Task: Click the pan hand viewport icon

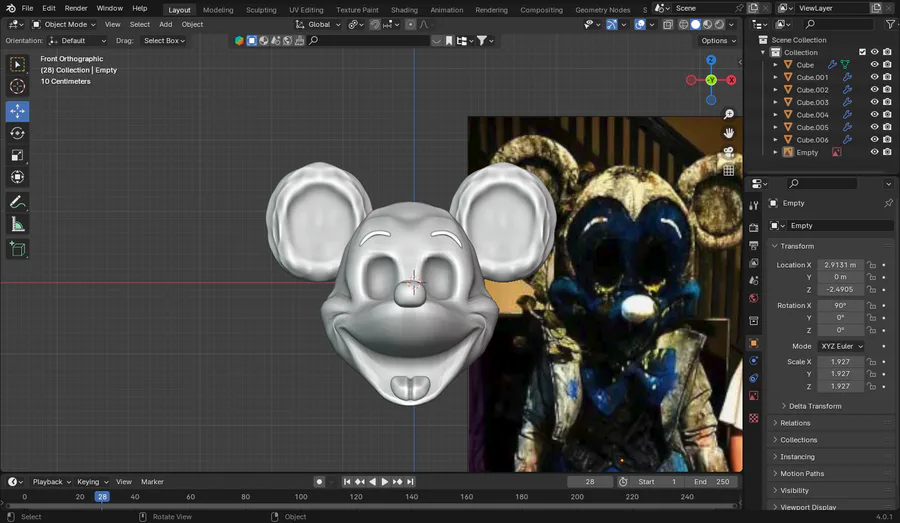Action: (728, 133)
